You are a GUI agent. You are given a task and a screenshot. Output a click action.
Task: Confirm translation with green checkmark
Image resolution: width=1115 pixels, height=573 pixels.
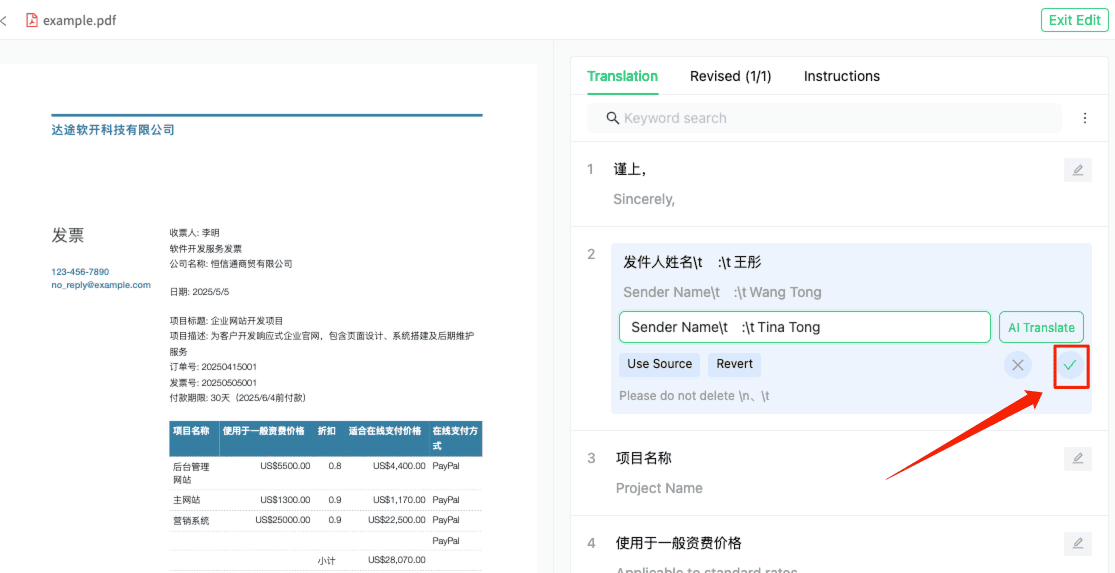click(1069, 365)
